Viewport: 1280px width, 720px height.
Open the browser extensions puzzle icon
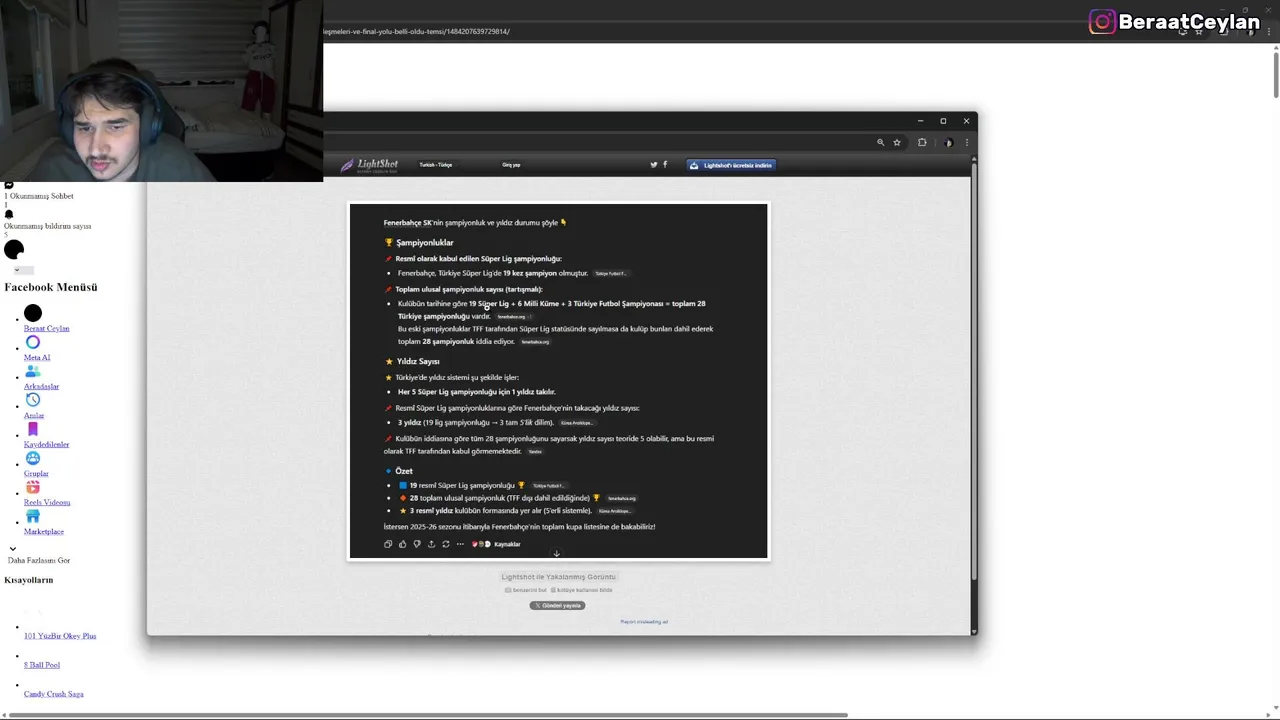(922, 143)
